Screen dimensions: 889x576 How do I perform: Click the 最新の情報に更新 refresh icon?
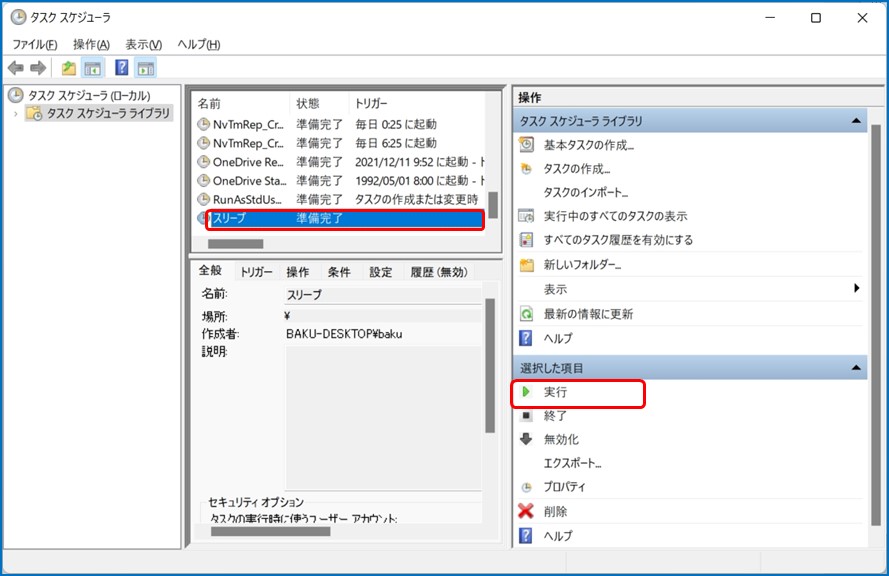pos(527,314)
